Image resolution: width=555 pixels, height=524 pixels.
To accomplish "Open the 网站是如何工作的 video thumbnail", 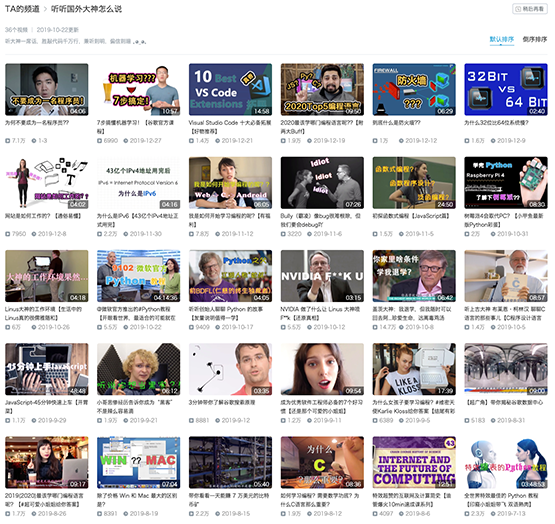I will 47,183.
